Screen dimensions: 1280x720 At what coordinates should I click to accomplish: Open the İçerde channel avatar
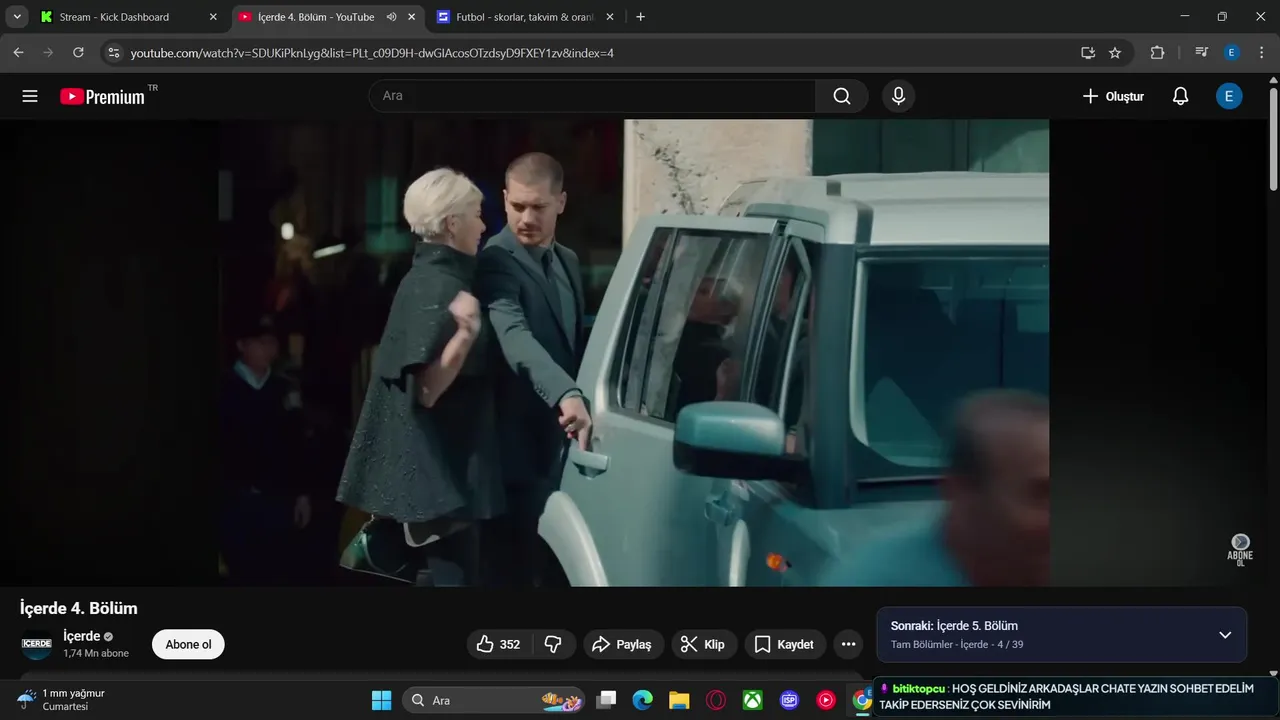coord(36,644)
